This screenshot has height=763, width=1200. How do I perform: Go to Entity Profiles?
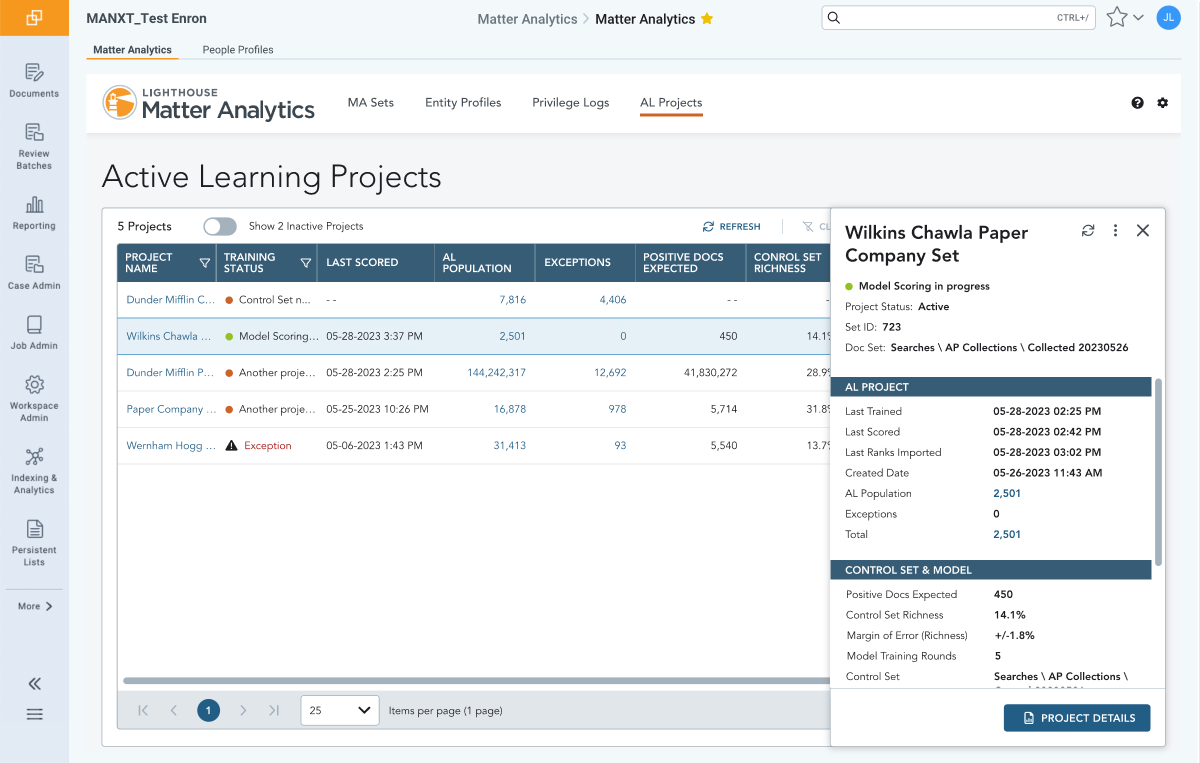463,102
